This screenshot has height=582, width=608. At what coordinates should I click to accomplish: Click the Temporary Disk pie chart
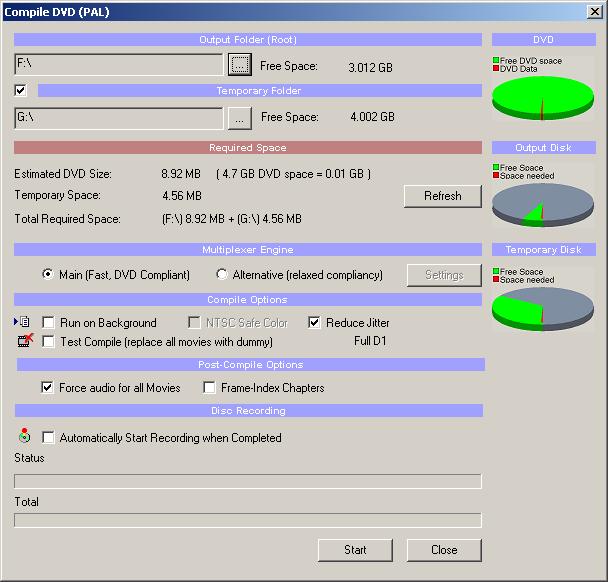(542, 308)
